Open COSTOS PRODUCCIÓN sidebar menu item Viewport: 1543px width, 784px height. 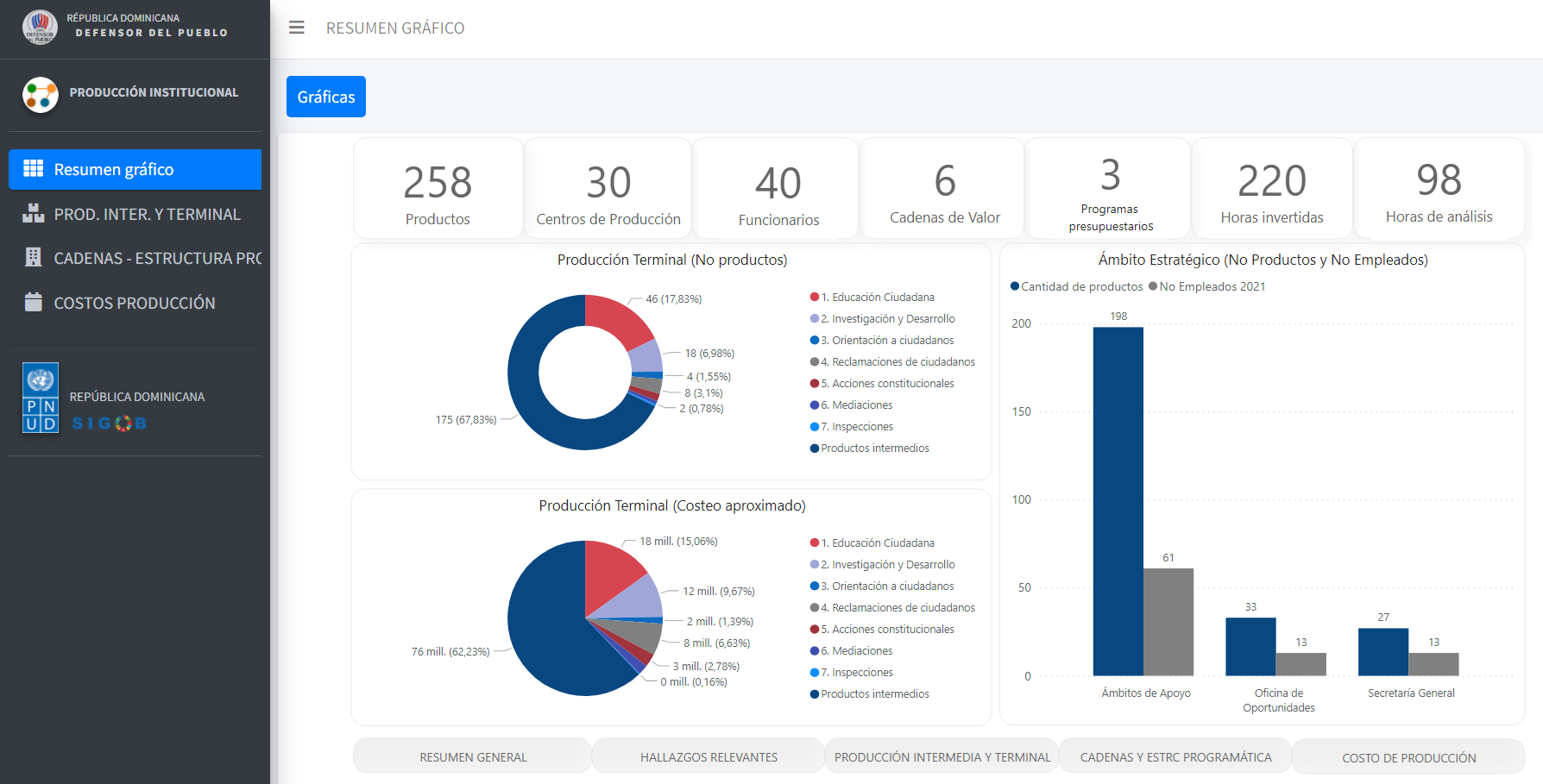tap(135, 303)
